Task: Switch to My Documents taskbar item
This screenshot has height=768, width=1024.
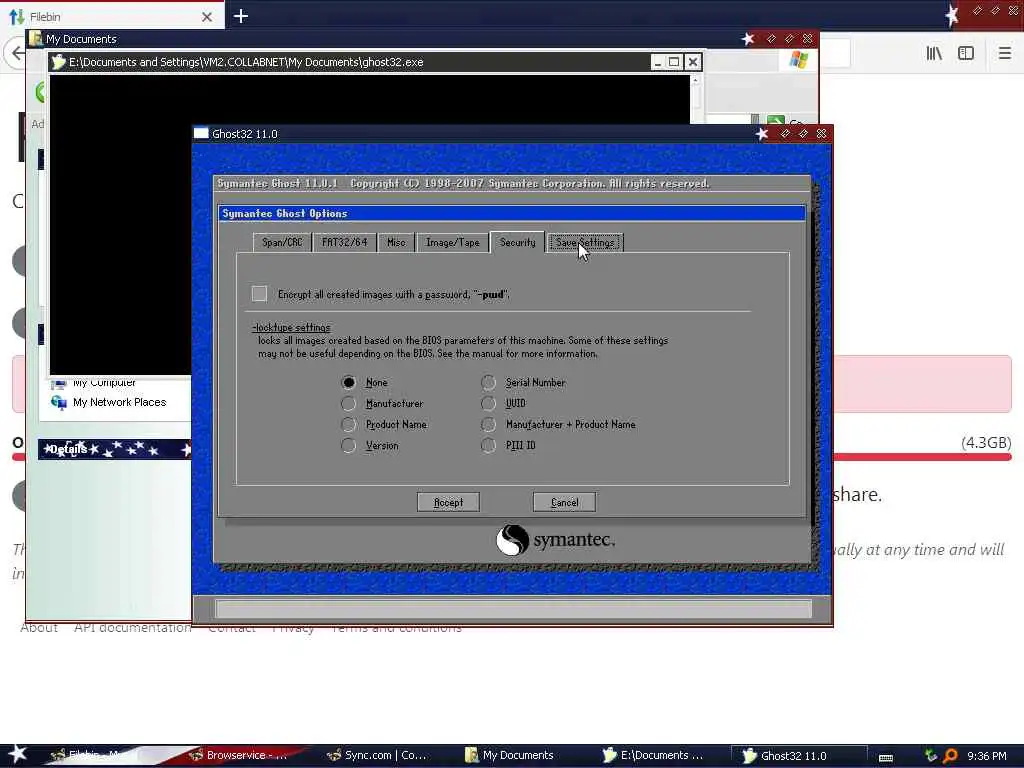Action: (x=517, y=755)
